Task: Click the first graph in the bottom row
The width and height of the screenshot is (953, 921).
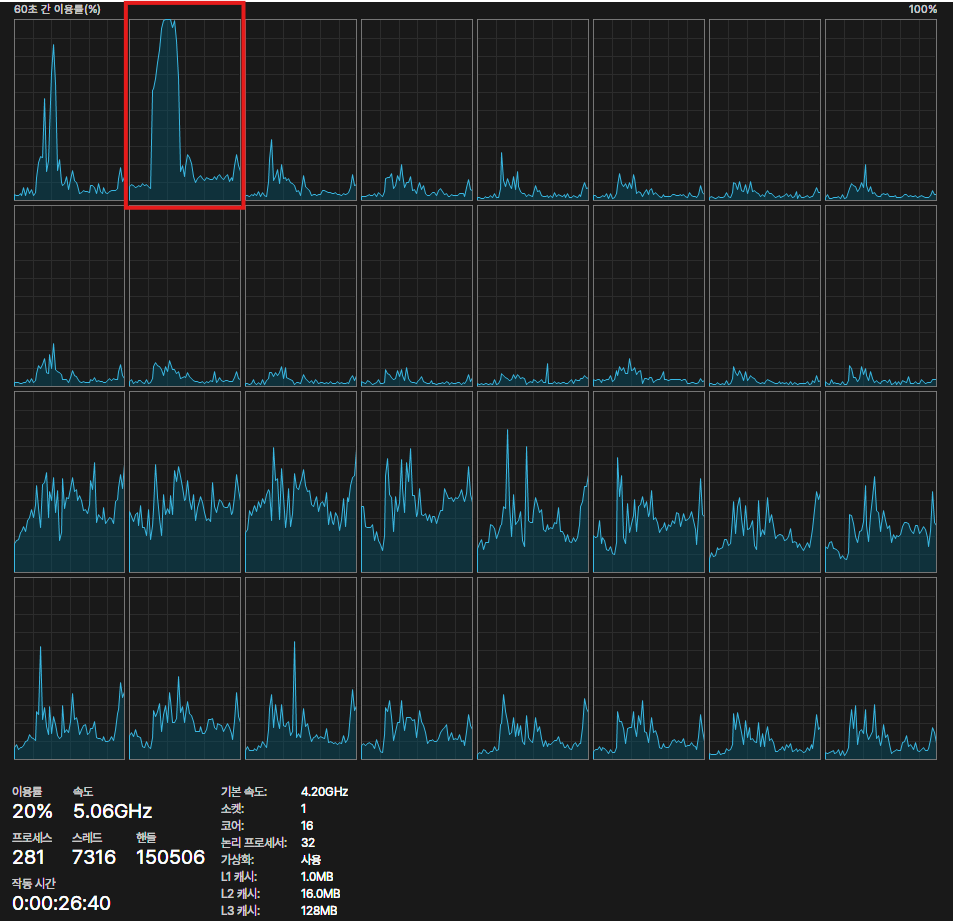Action: (69, 668)
